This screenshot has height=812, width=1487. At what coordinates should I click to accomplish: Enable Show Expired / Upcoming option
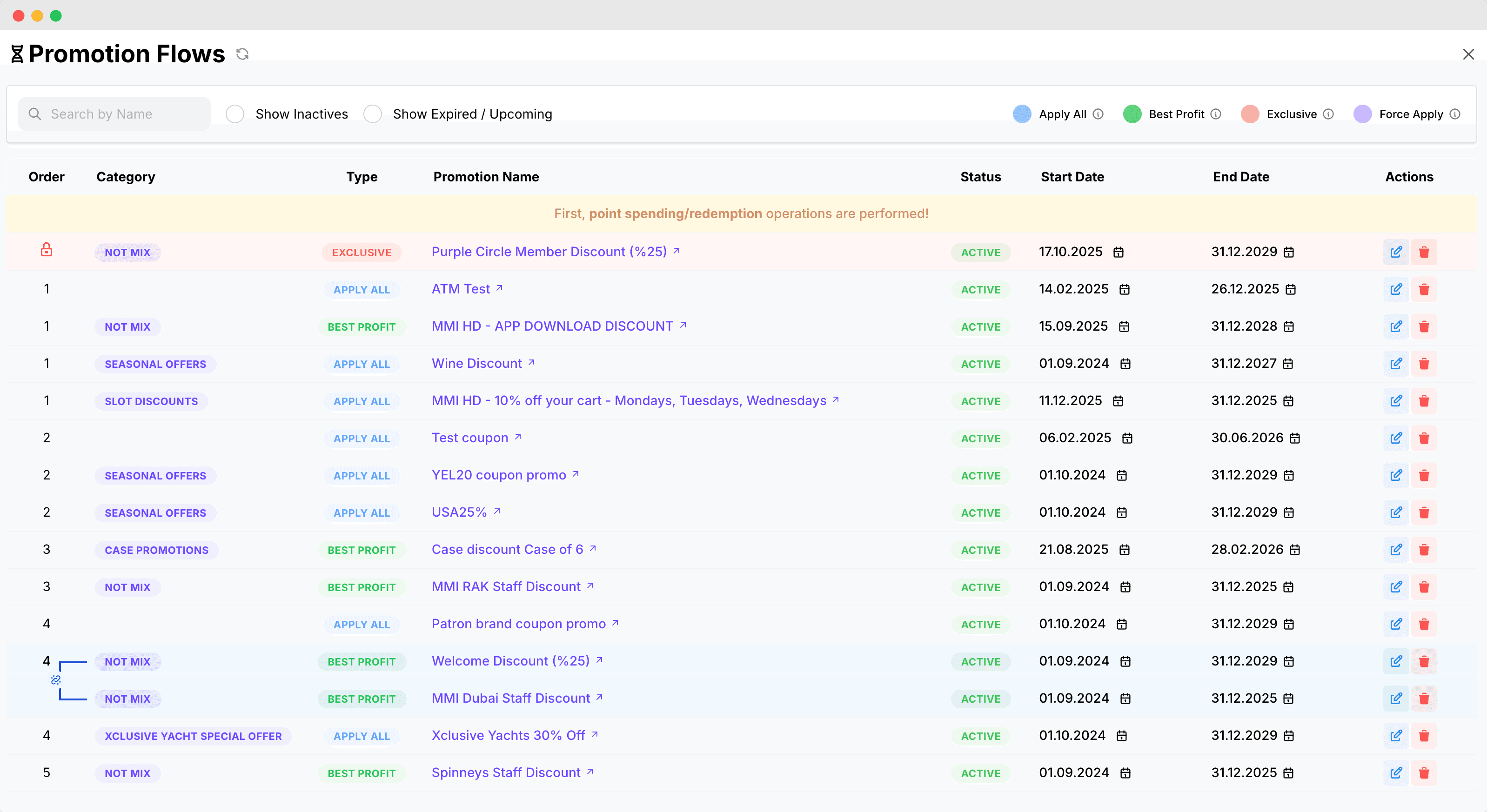(x=373, y=113)
